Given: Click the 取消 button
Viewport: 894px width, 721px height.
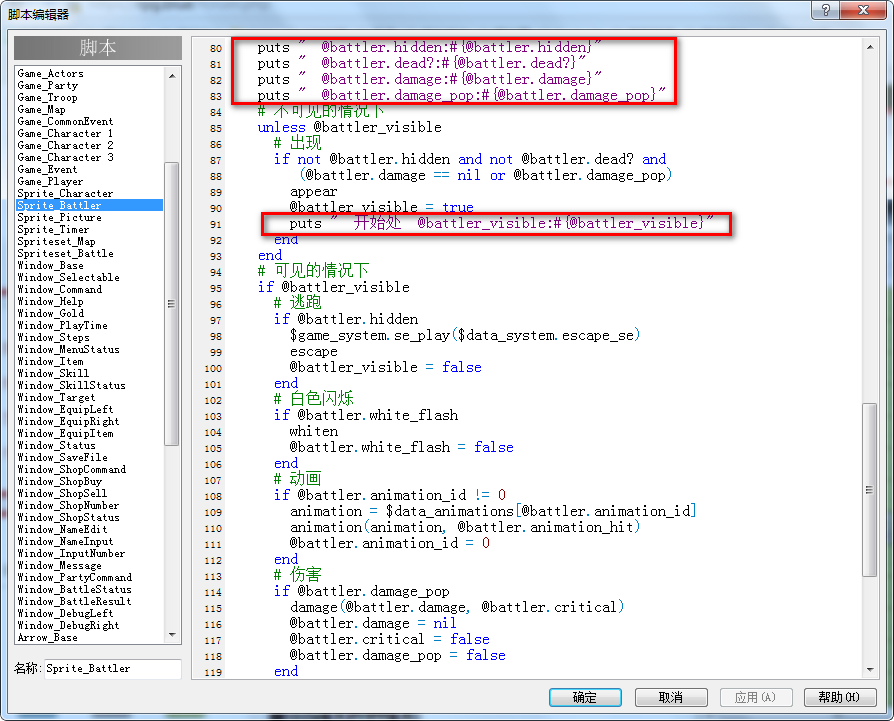Looking at the screenshot, I should (671, 697).
